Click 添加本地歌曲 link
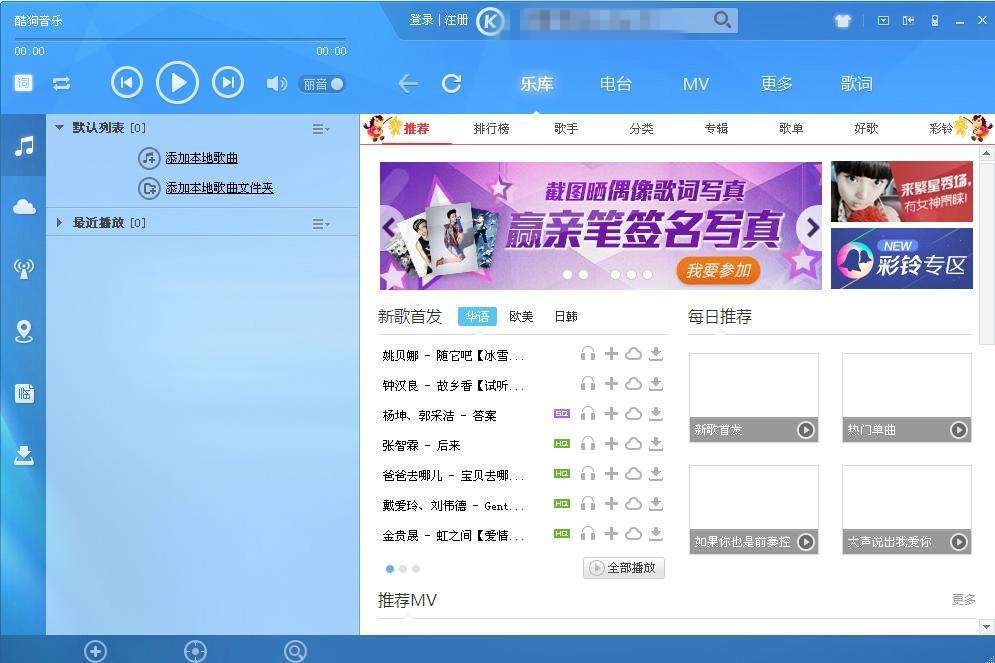995x663 pixels. pos(201,158)
